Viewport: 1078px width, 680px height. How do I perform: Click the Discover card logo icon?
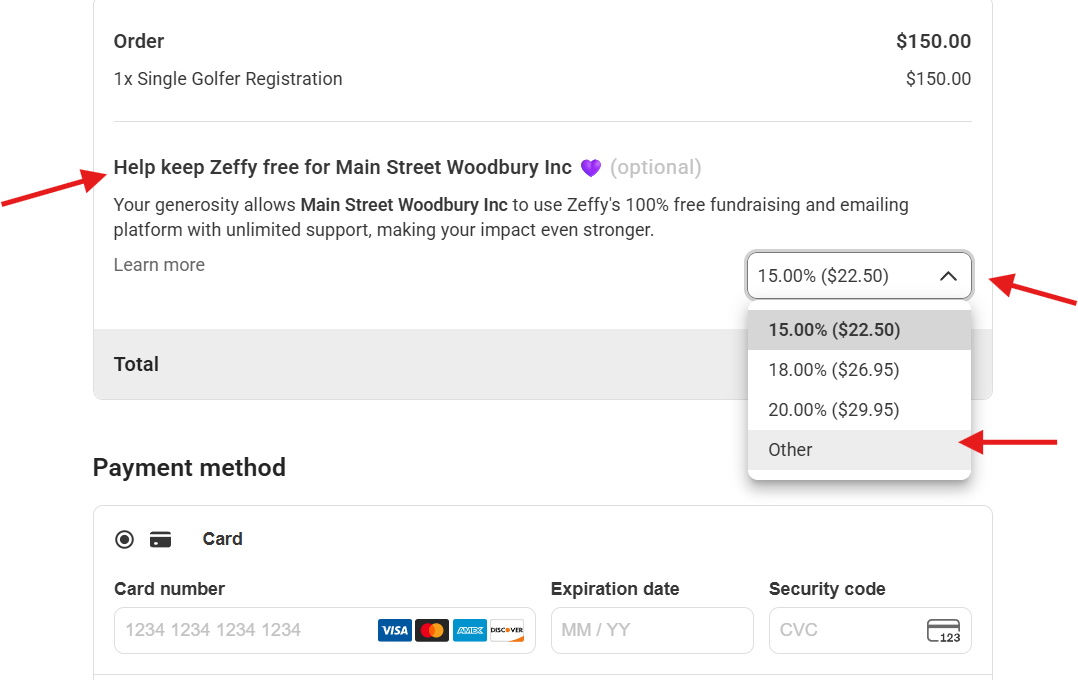click(x=507, y=630)
